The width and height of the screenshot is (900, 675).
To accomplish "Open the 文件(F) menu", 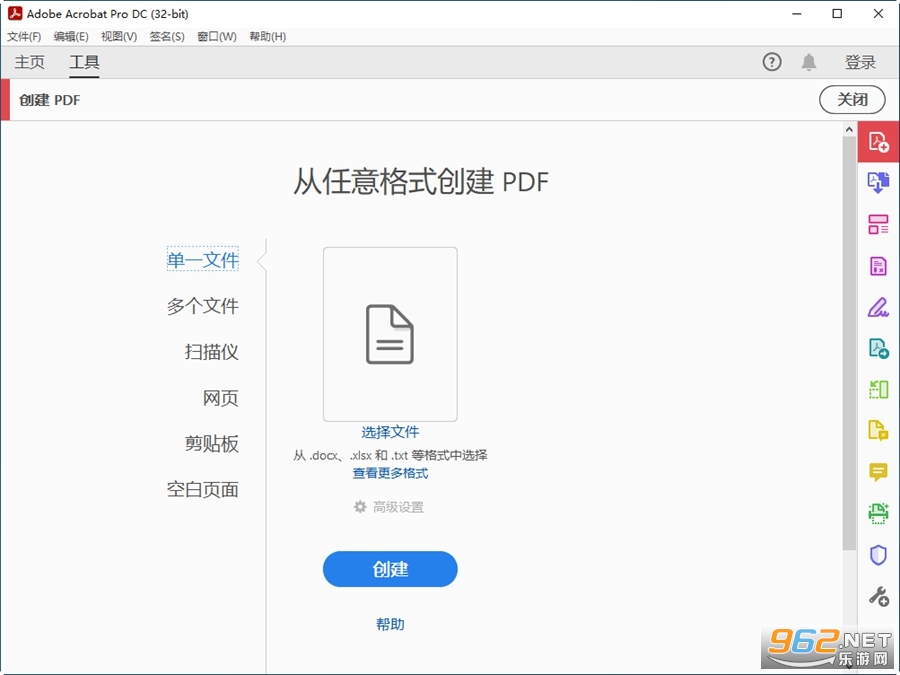I will coord(24,37).
